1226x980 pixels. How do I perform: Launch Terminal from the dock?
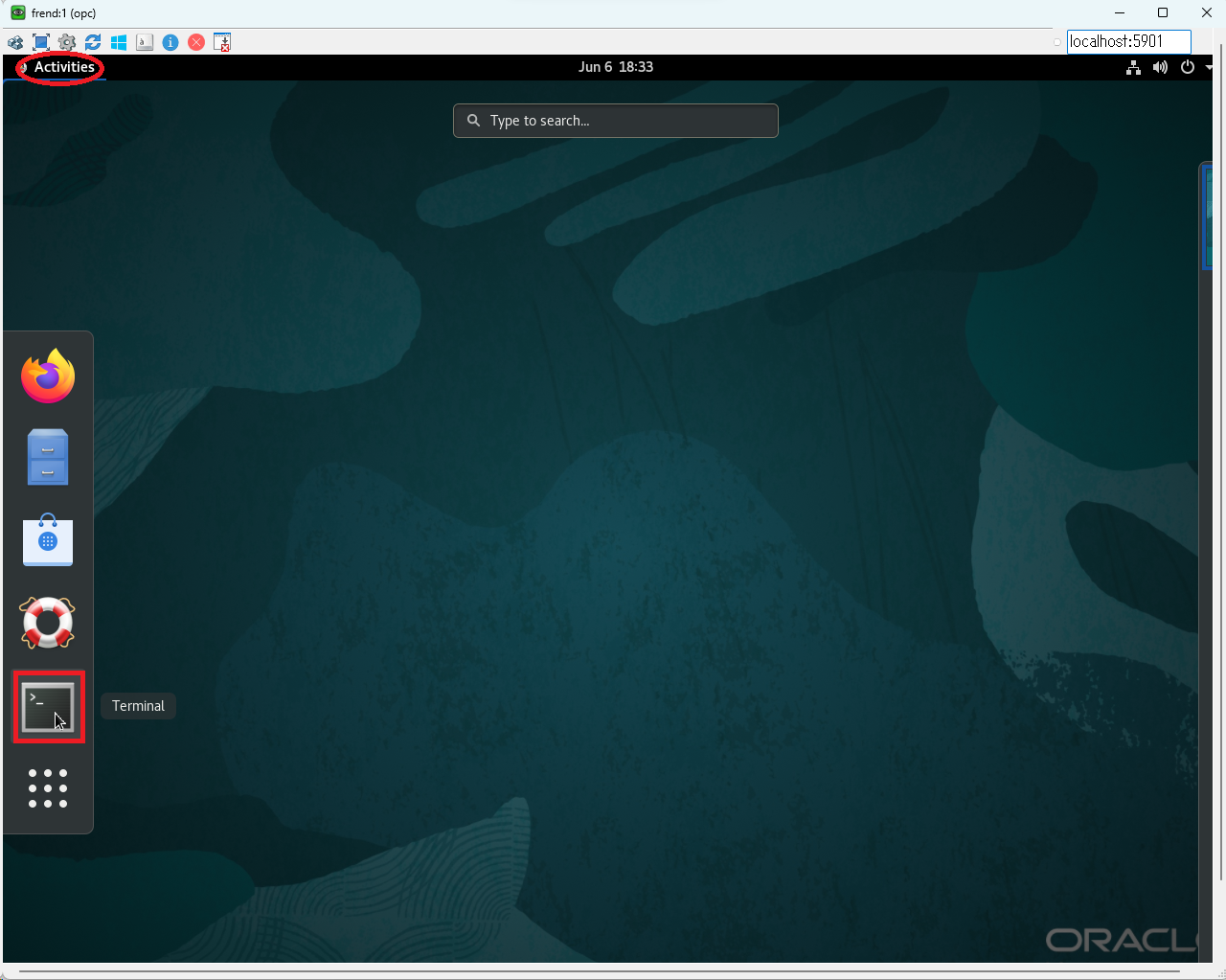[48, 707]
